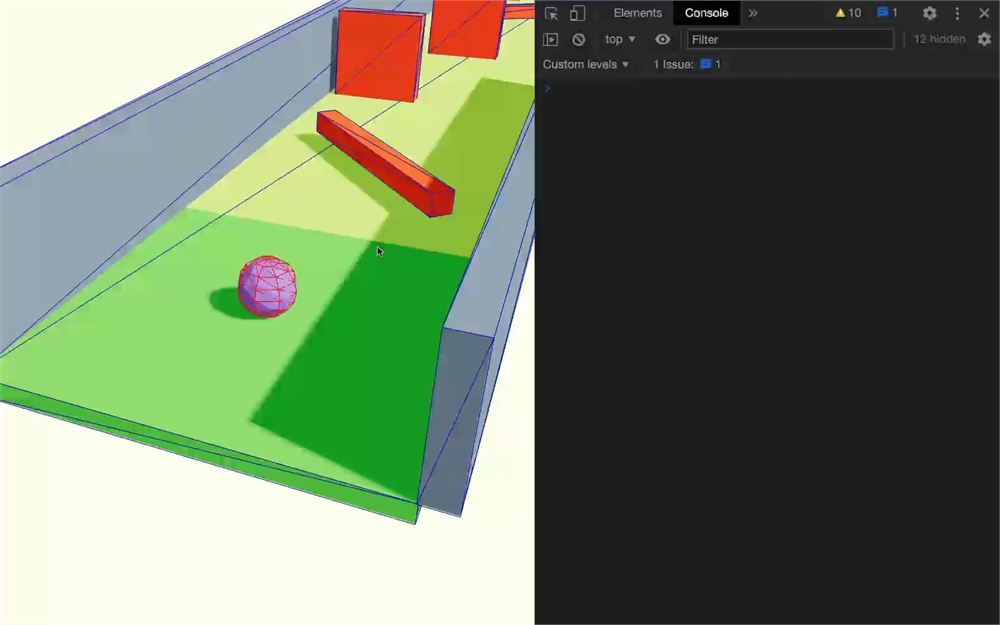
Task: Click the 12 hidden messages label
Action: click(939, 40)
